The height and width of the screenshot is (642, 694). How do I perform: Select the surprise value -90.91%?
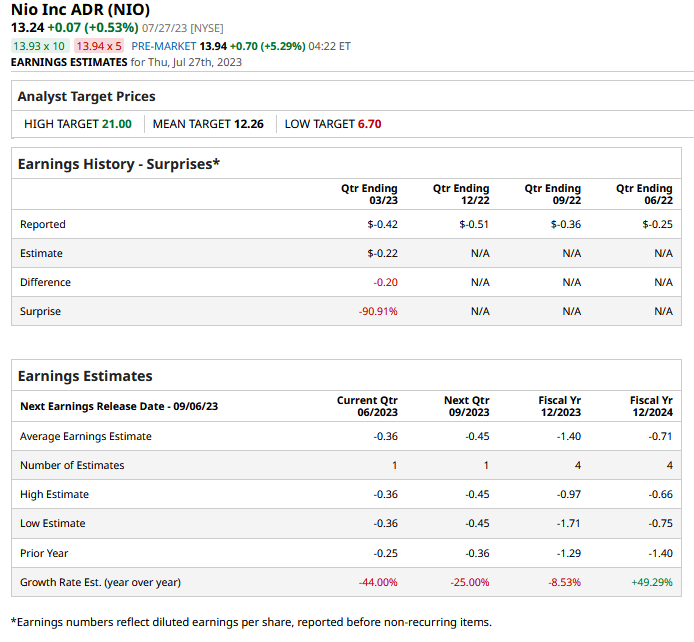378,311
